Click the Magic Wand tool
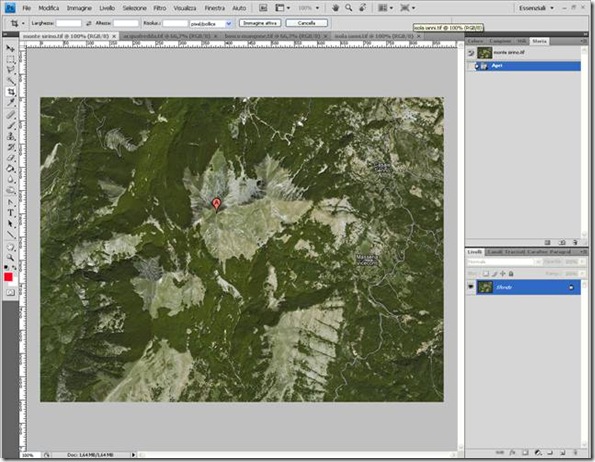The image size is (595, 462). click(x=11, y=81)
